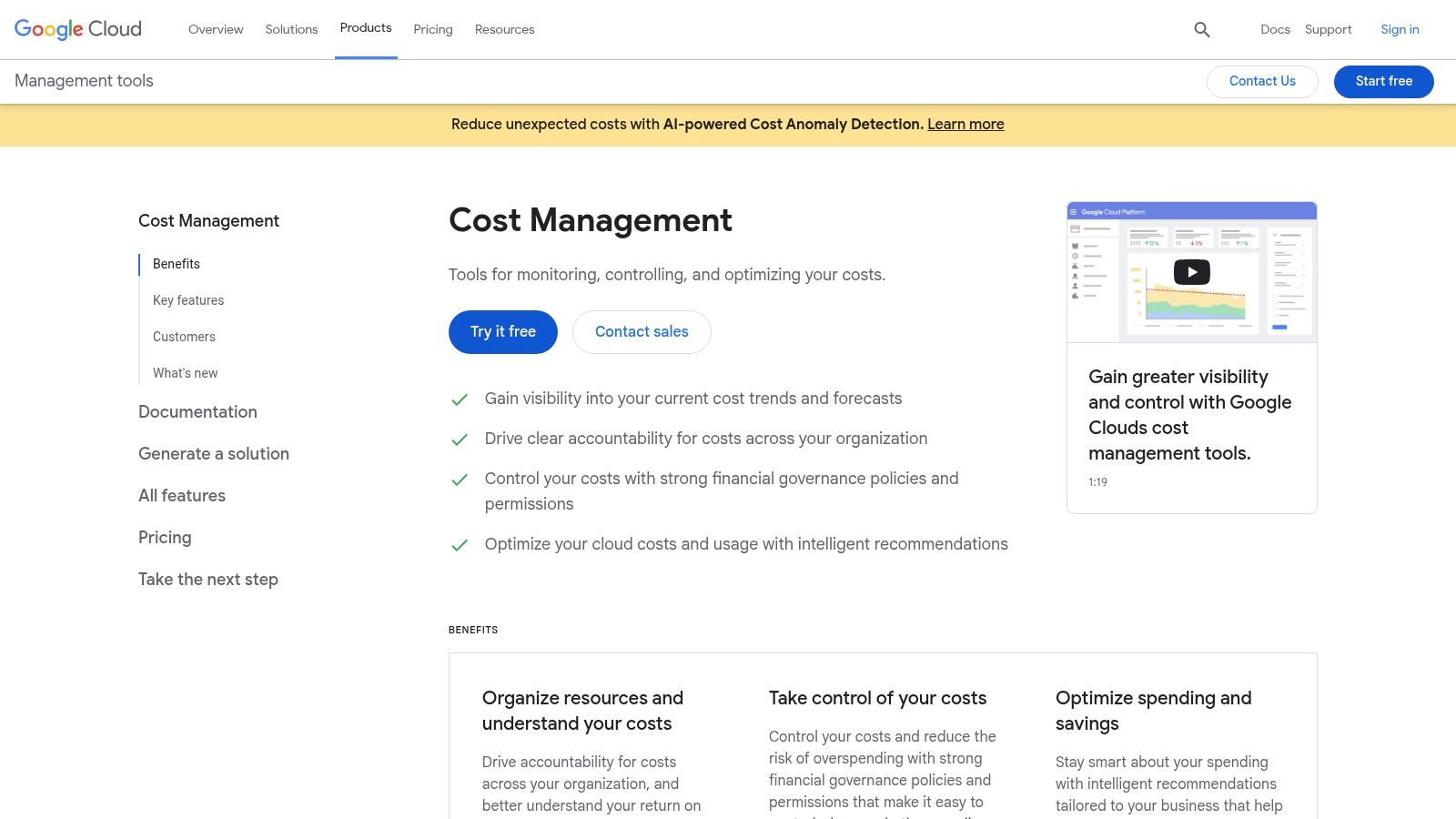Open the Learn more link about Cost Anomaly Detection
This screenshot has height=819, width=1456.
coord(966,124)
